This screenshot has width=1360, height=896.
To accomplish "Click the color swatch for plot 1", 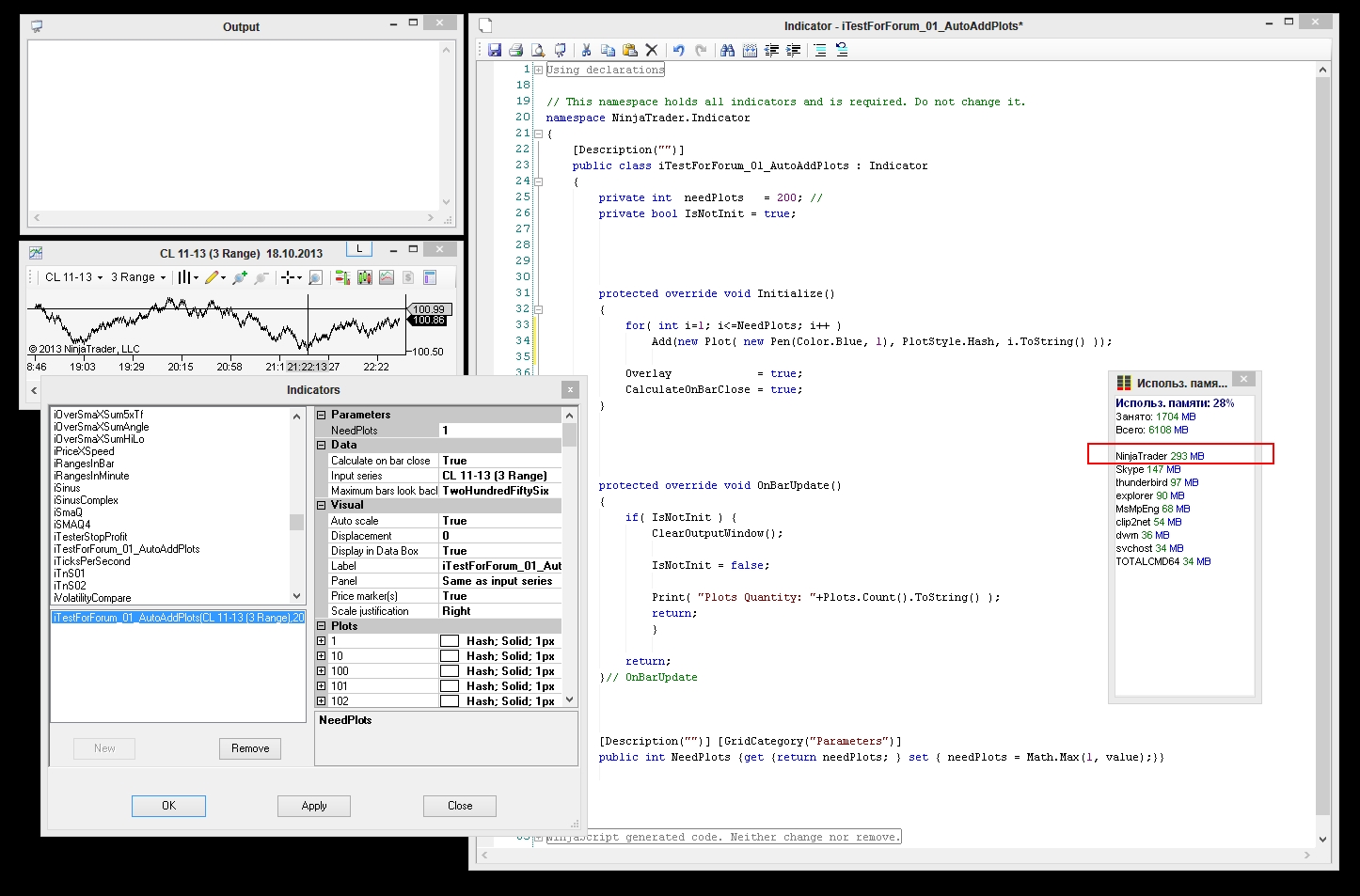I will (x=450, y=641).
